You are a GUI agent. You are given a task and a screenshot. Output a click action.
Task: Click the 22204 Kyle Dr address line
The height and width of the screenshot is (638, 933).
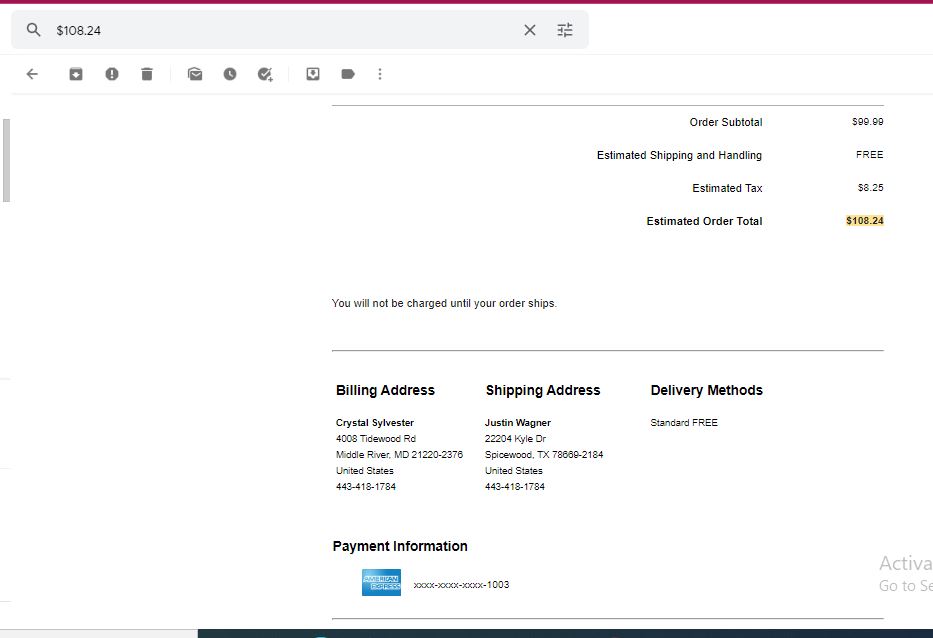(515, 439)
